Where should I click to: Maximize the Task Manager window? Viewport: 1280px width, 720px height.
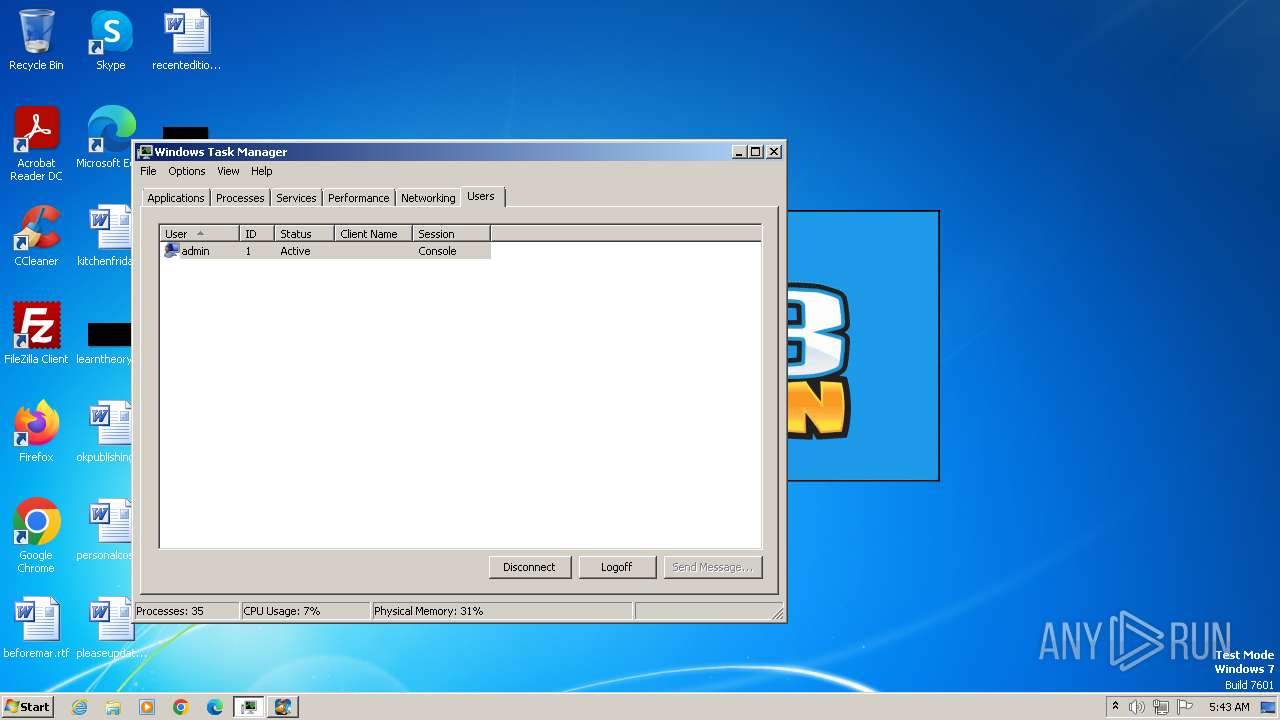[755, 152]
